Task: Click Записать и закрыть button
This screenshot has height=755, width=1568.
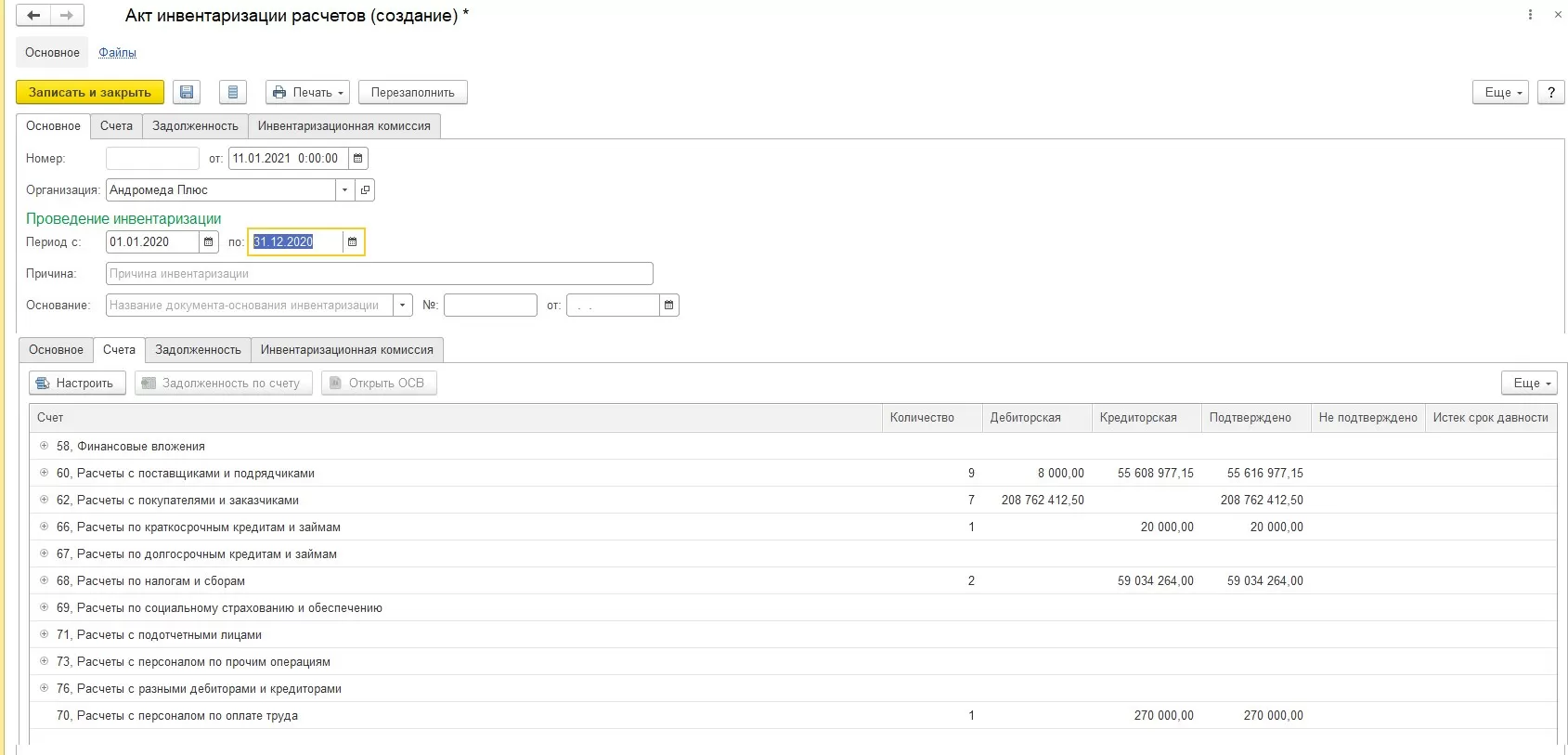Action: click(90, 92)
